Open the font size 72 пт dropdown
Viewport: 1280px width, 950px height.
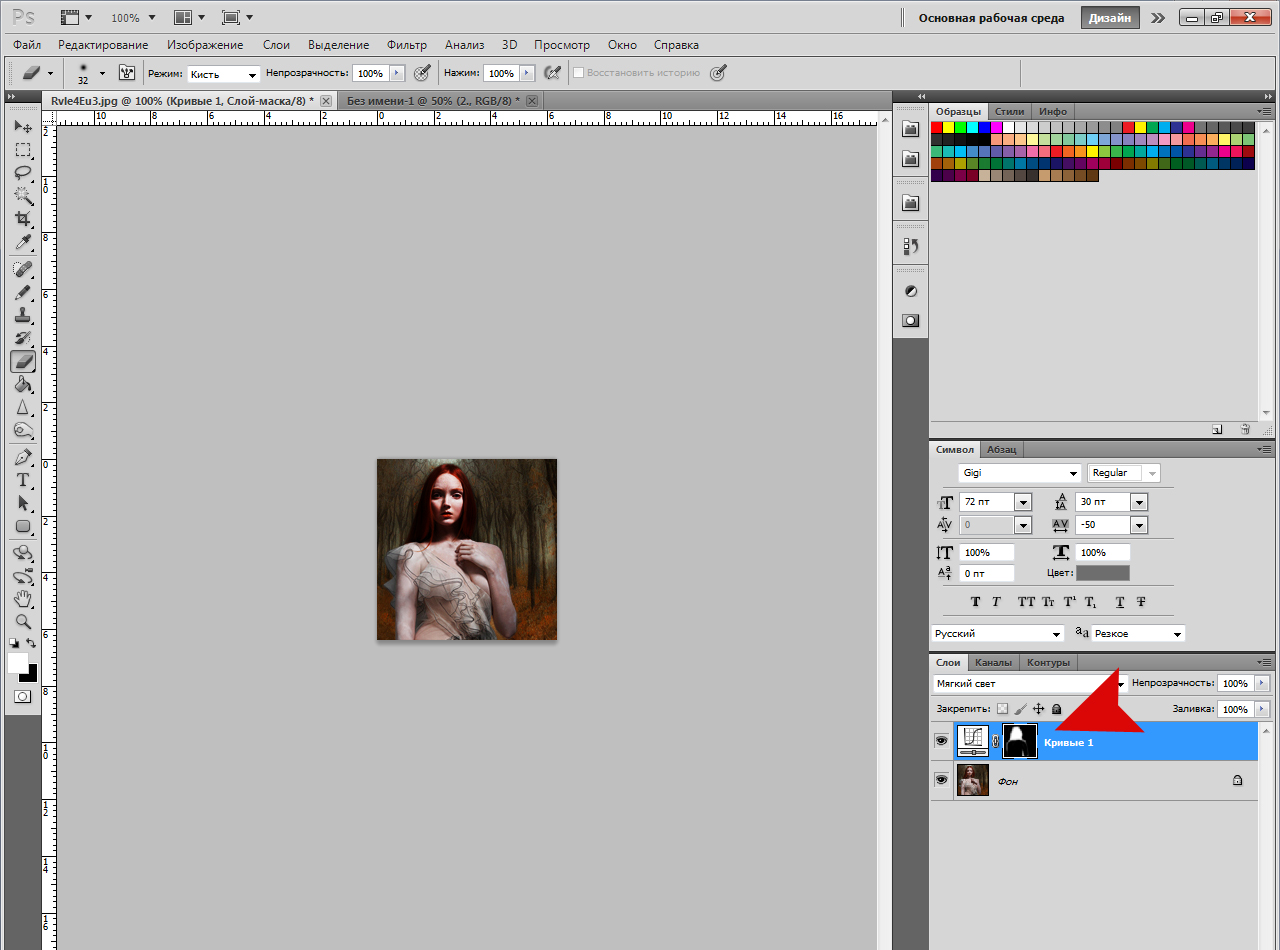(1022, 502)
